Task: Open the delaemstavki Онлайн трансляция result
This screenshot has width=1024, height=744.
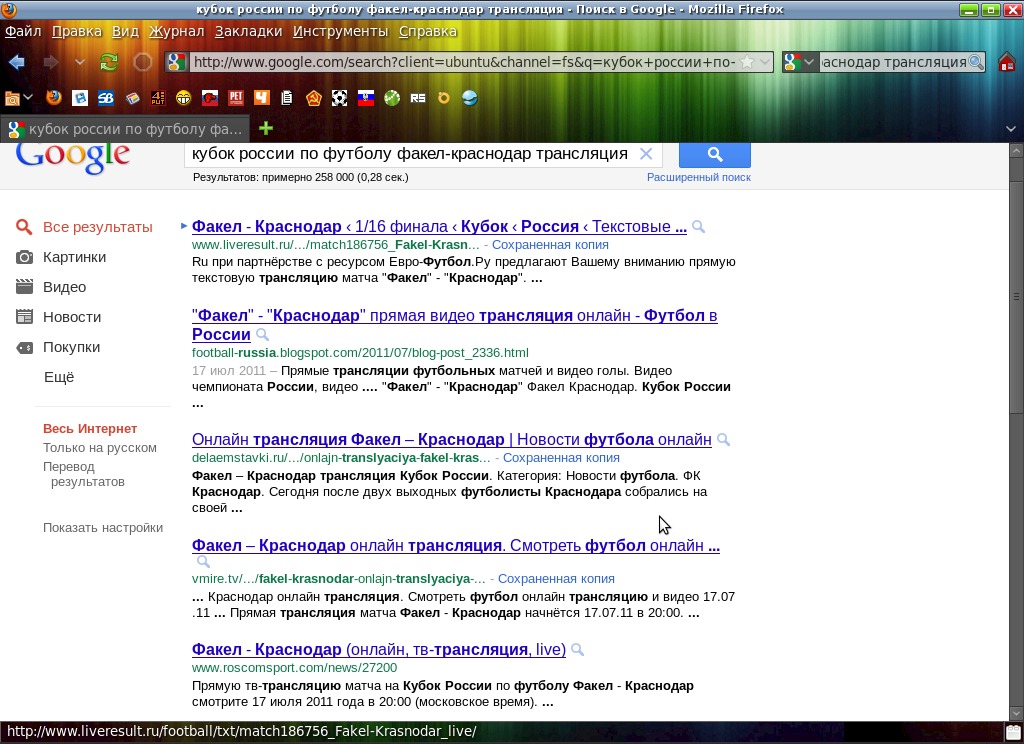Action: 451,440
